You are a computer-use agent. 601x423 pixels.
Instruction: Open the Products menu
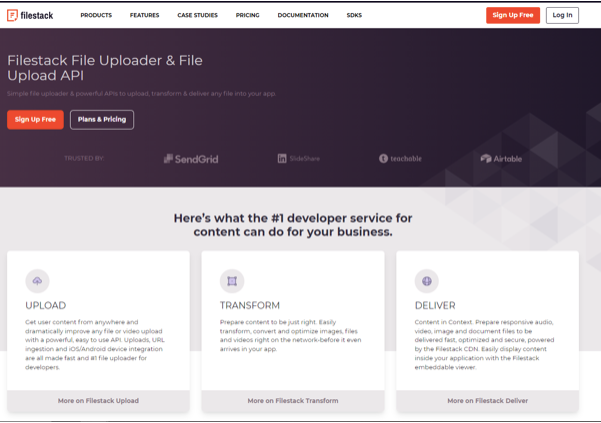(96, 15)
